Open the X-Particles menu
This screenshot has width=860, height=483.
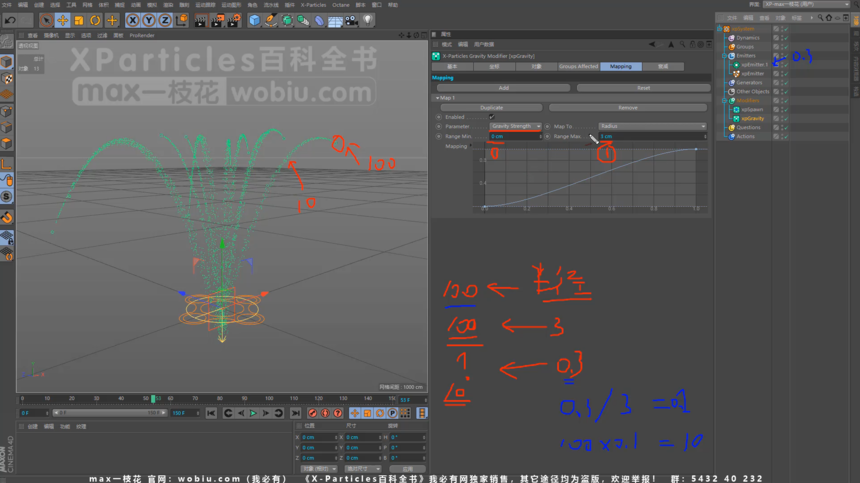point(313,5)
